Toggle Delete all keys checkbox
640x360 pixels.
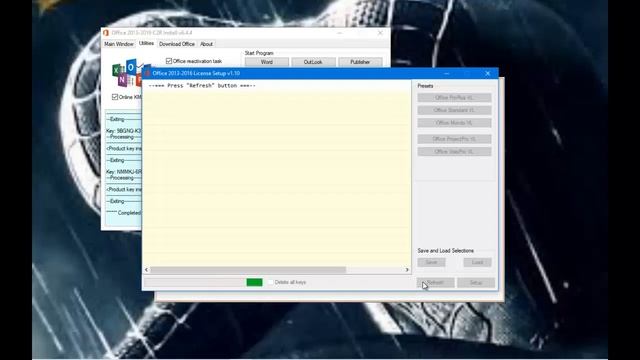(270, 282)
